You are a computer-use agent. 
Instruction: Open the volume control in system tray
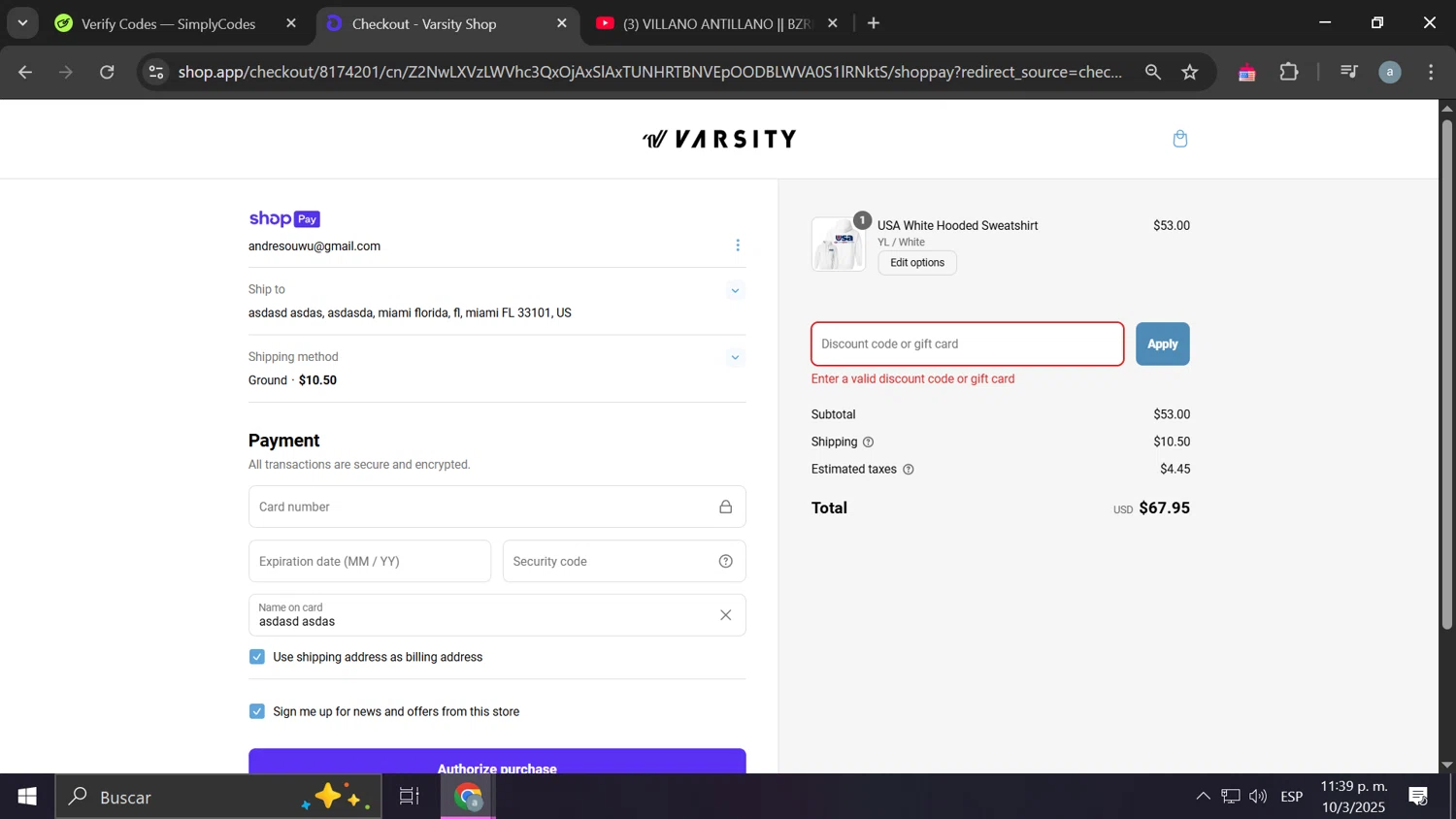pos(1258,797)
